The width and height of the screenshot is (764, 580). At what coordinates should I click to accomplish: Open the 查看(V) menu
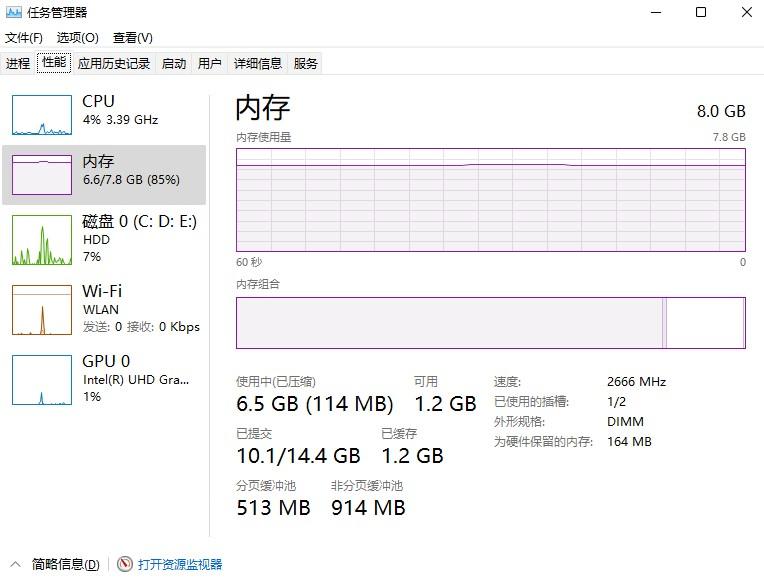point(133,38)
